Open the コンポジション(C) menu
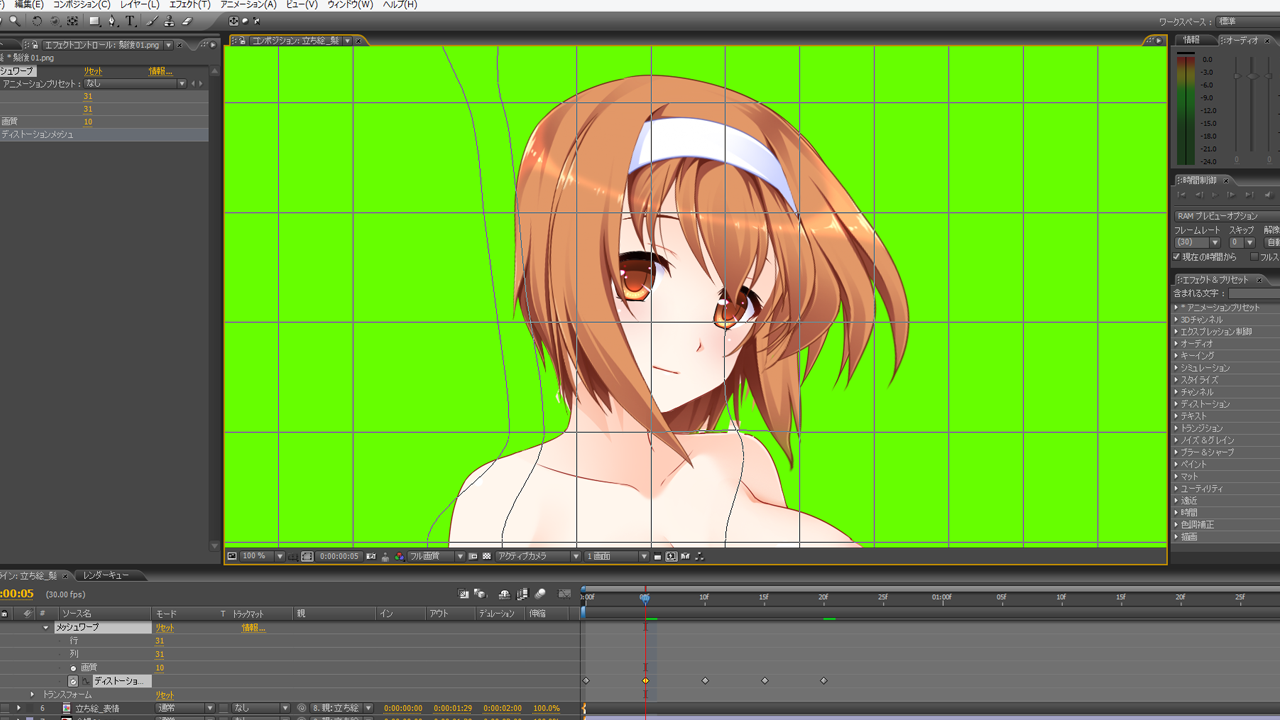 (x=82, y=5)
